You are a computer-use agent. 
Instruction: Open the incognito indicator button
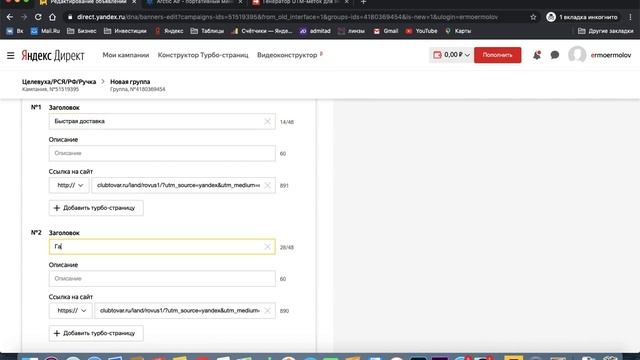tap(582, 17)
